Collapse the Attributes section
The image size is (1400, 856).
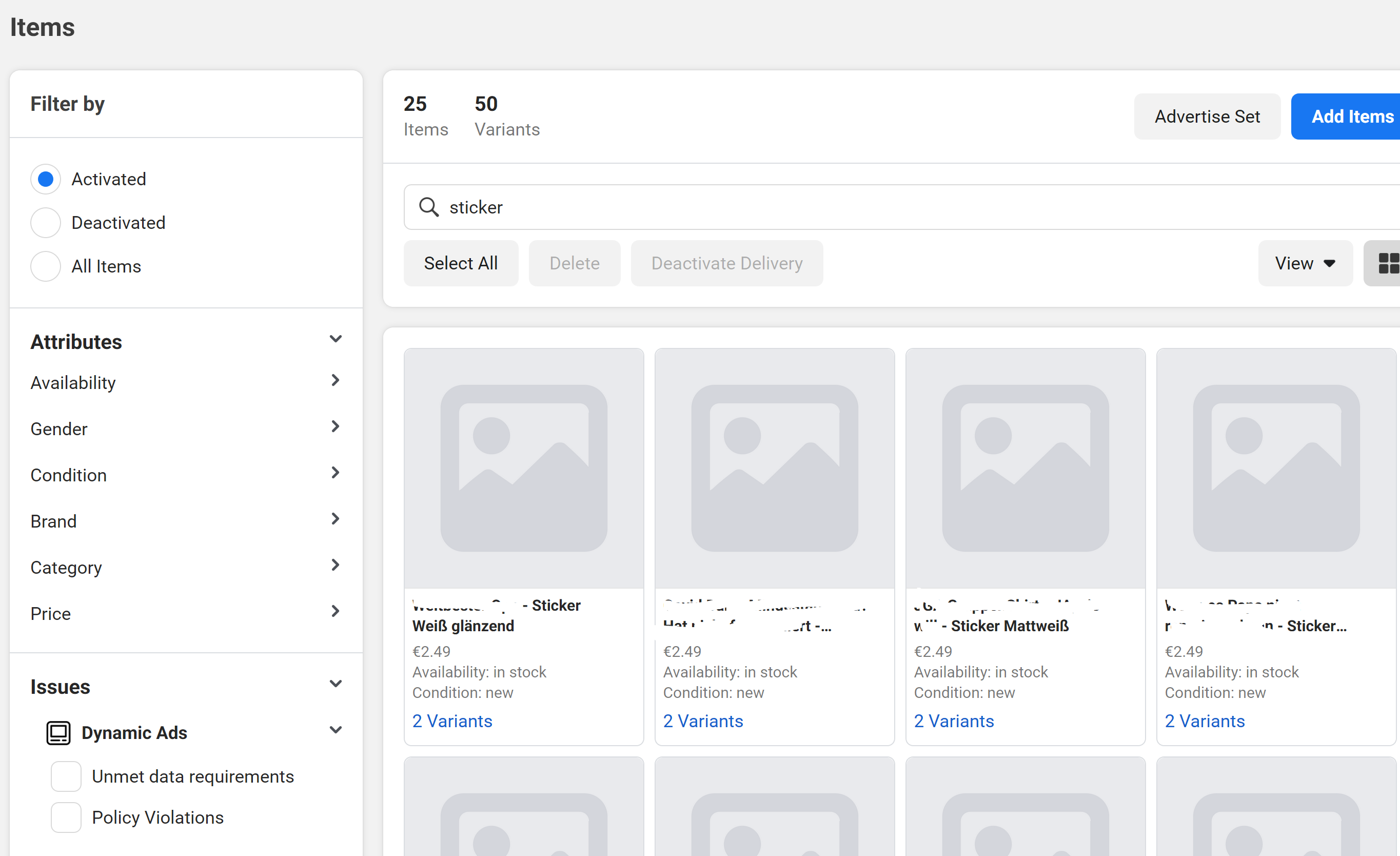[335, 339]
